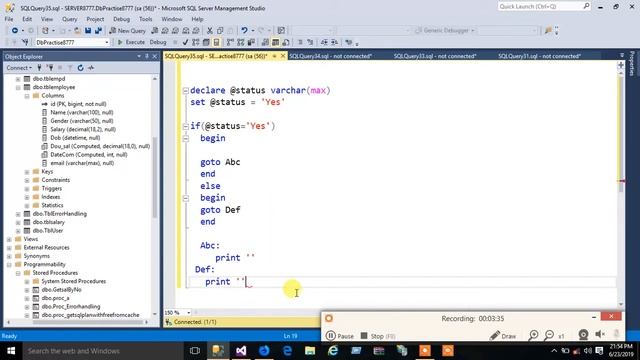Click the Object Explorer vertical scrollbar thumb
640x360 pixels.
[155, 178]
